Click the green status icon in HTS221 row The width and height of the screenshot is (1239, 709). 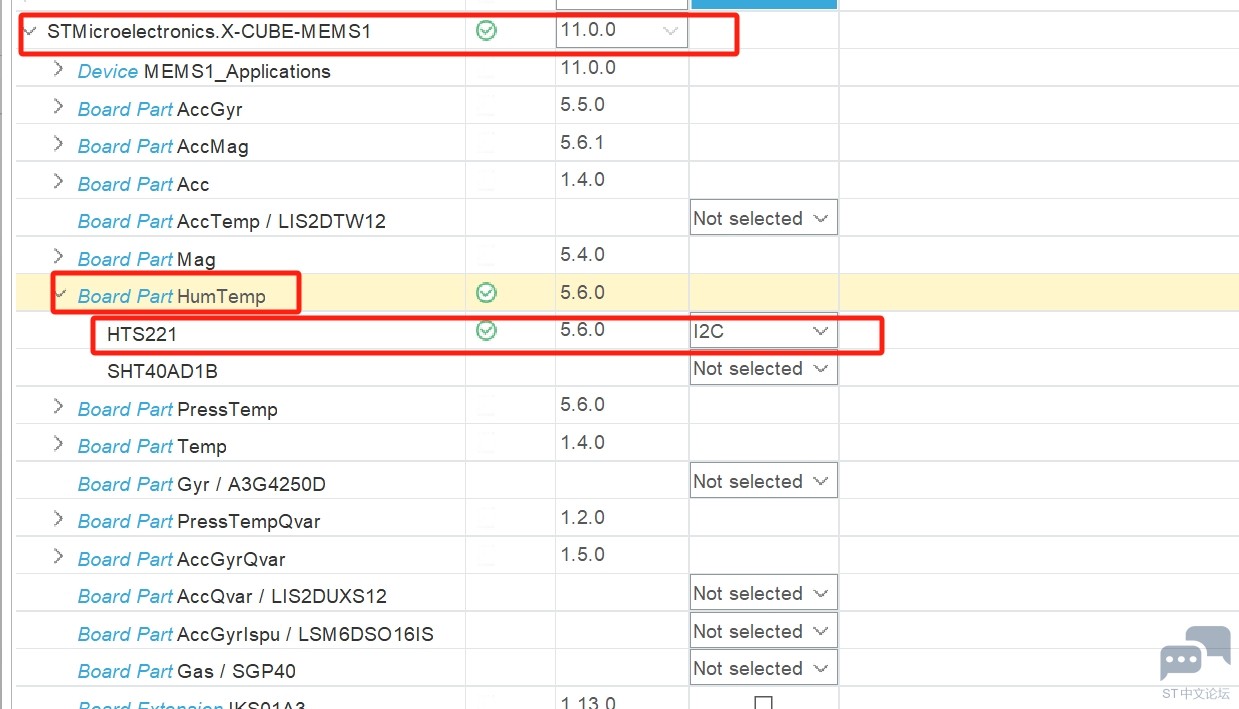tap(486, 330)
